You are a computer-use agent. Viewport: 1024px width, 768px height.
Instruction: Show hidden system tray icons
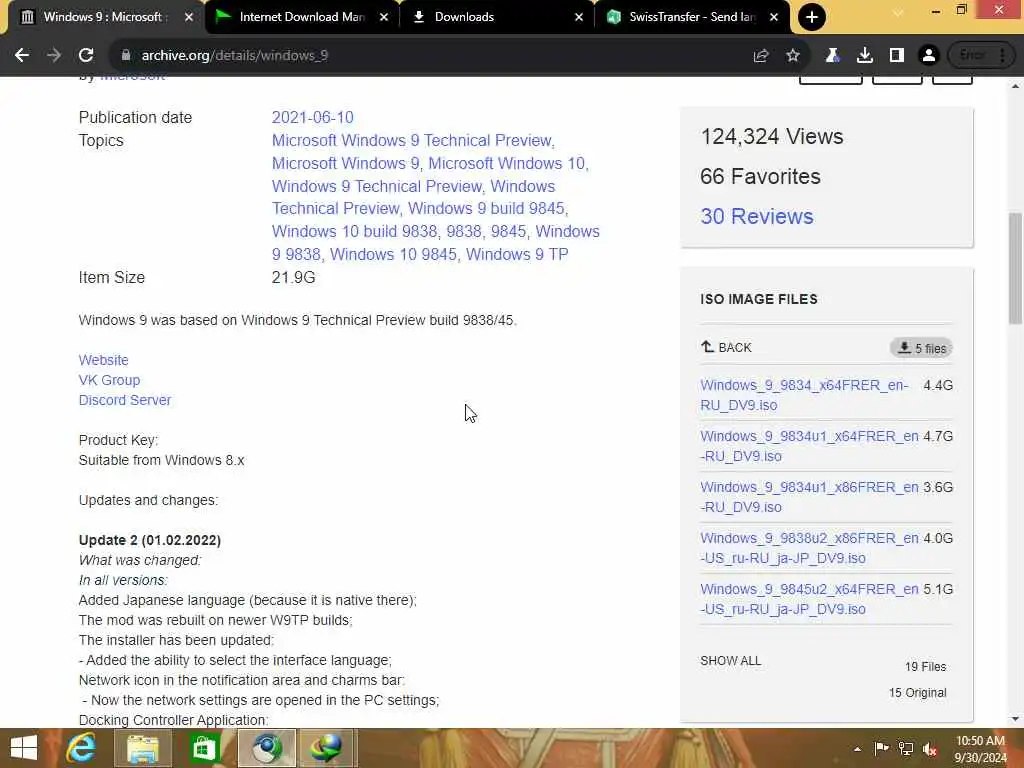857,749
